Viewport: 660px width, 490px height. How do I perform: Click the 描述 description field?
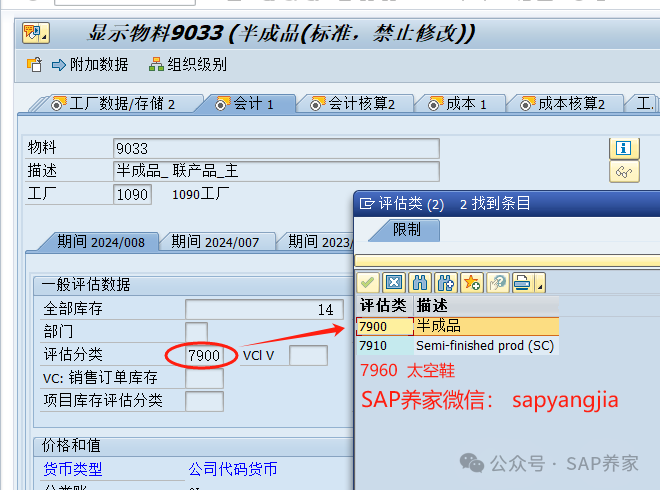point(276,171)
